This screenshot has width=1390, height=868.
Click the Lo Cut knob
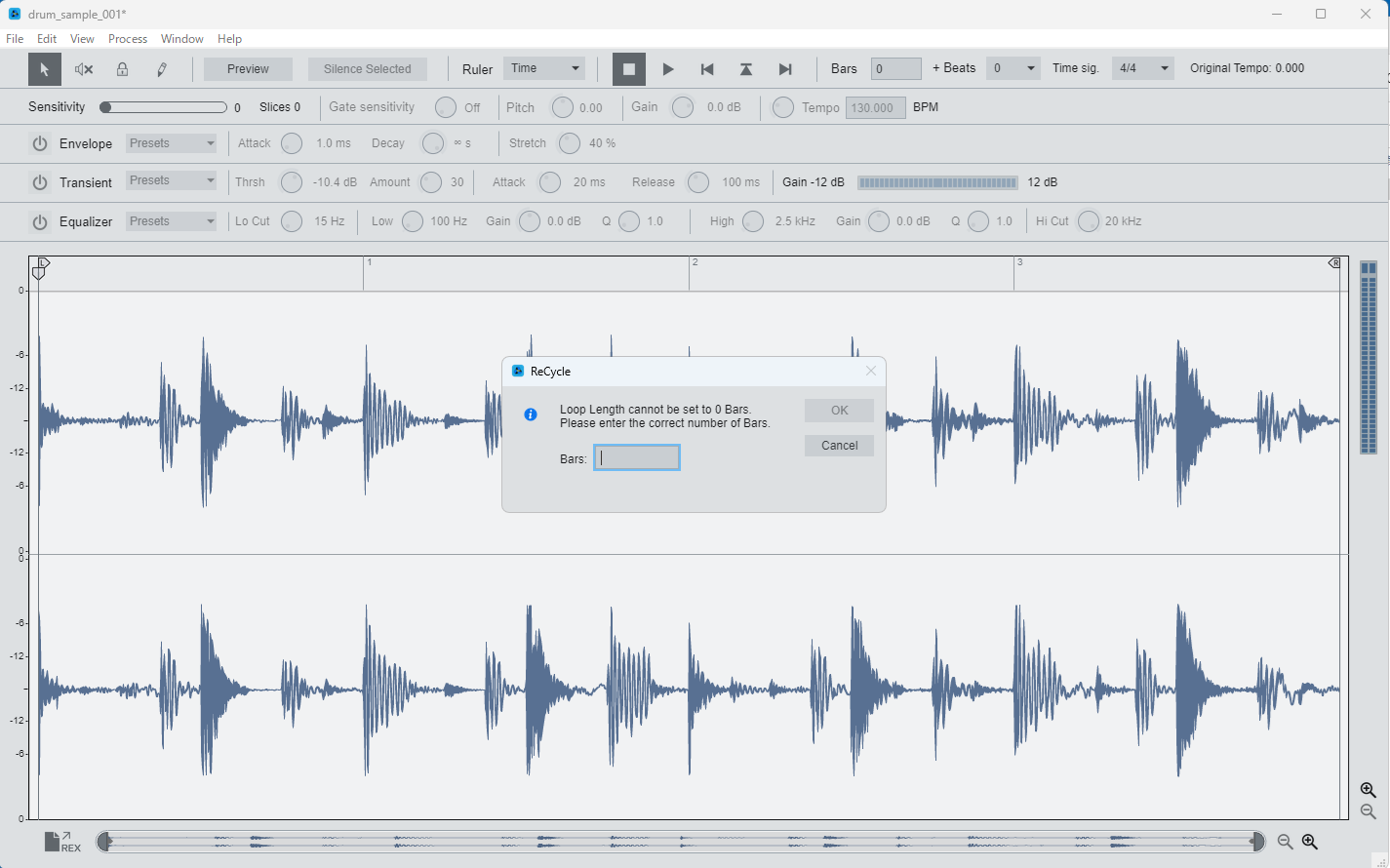pos(292,221)
